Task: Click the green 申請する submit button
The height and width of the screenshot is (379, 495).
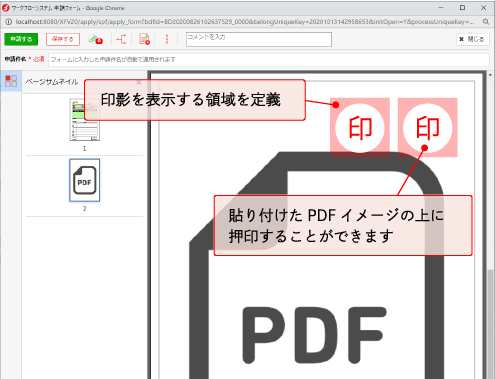Action: [21, 39]
